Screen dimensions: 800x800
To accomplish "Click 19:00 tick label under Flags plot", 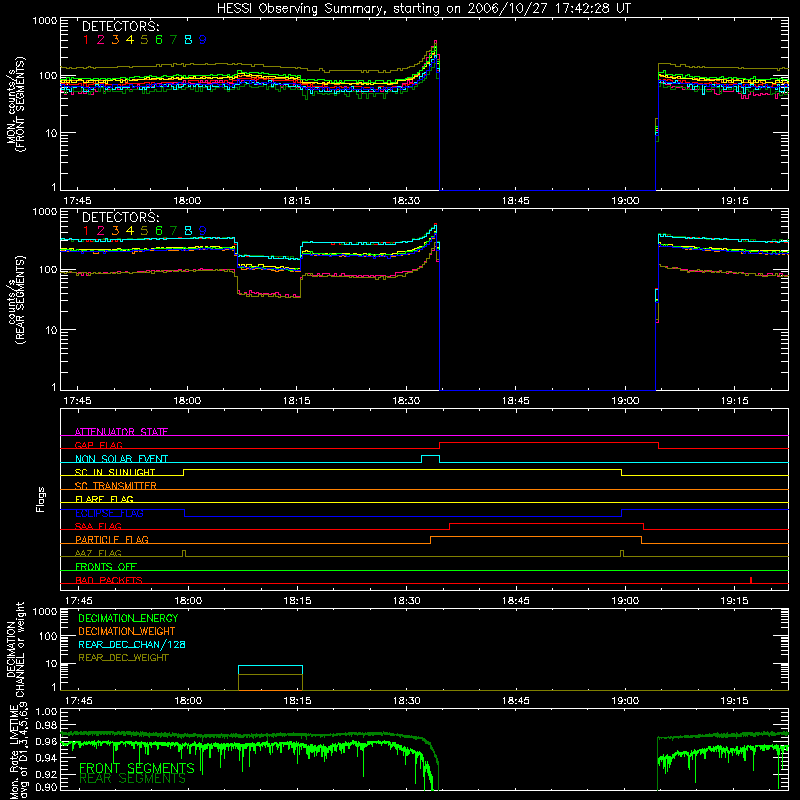I will (x=625, y=601).
